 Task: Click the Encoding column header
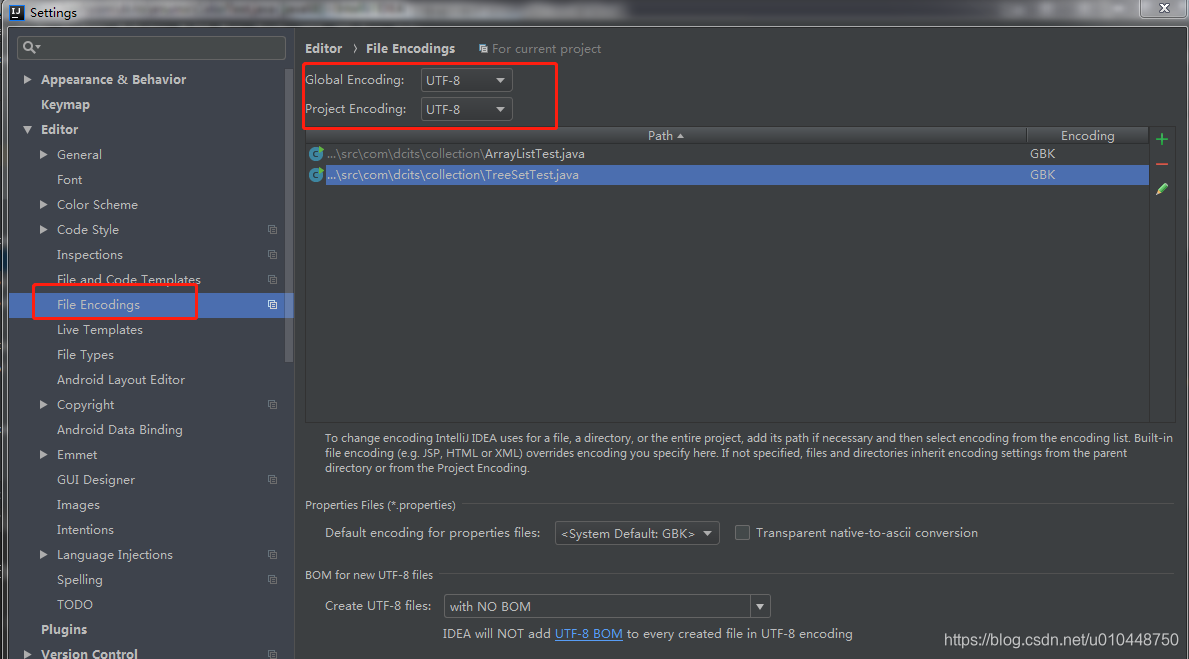coord(1087,136)
